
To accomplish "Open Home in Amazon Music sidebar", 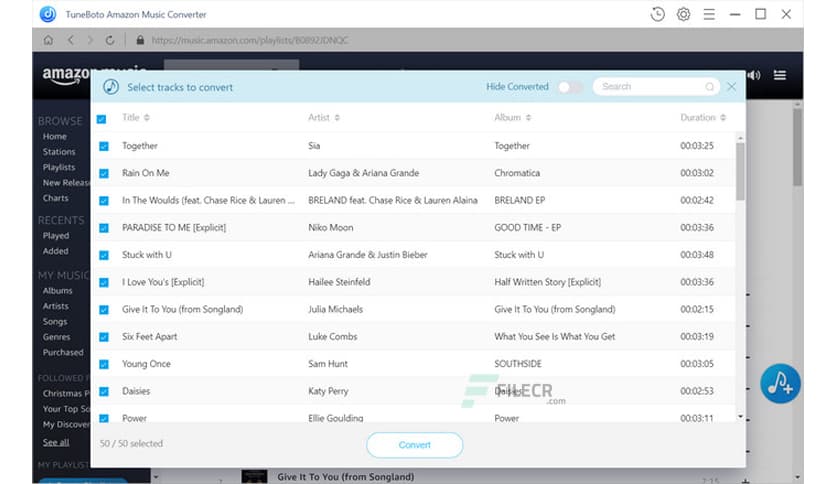I will [x=55, y=136].
